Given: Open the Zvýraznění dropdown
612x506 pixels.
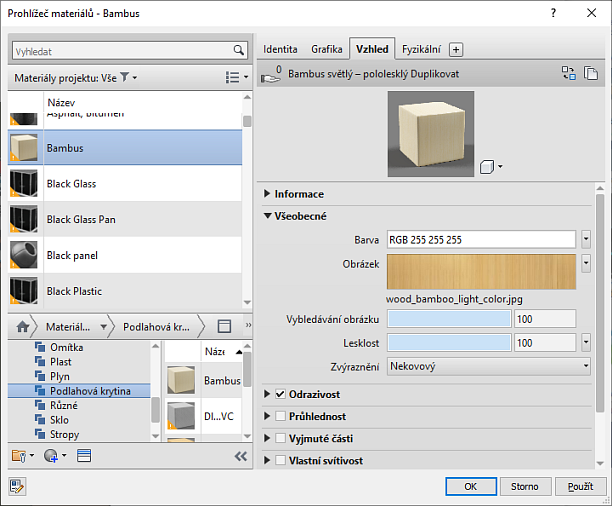Looking at the screenshot, I should point(488,367).
